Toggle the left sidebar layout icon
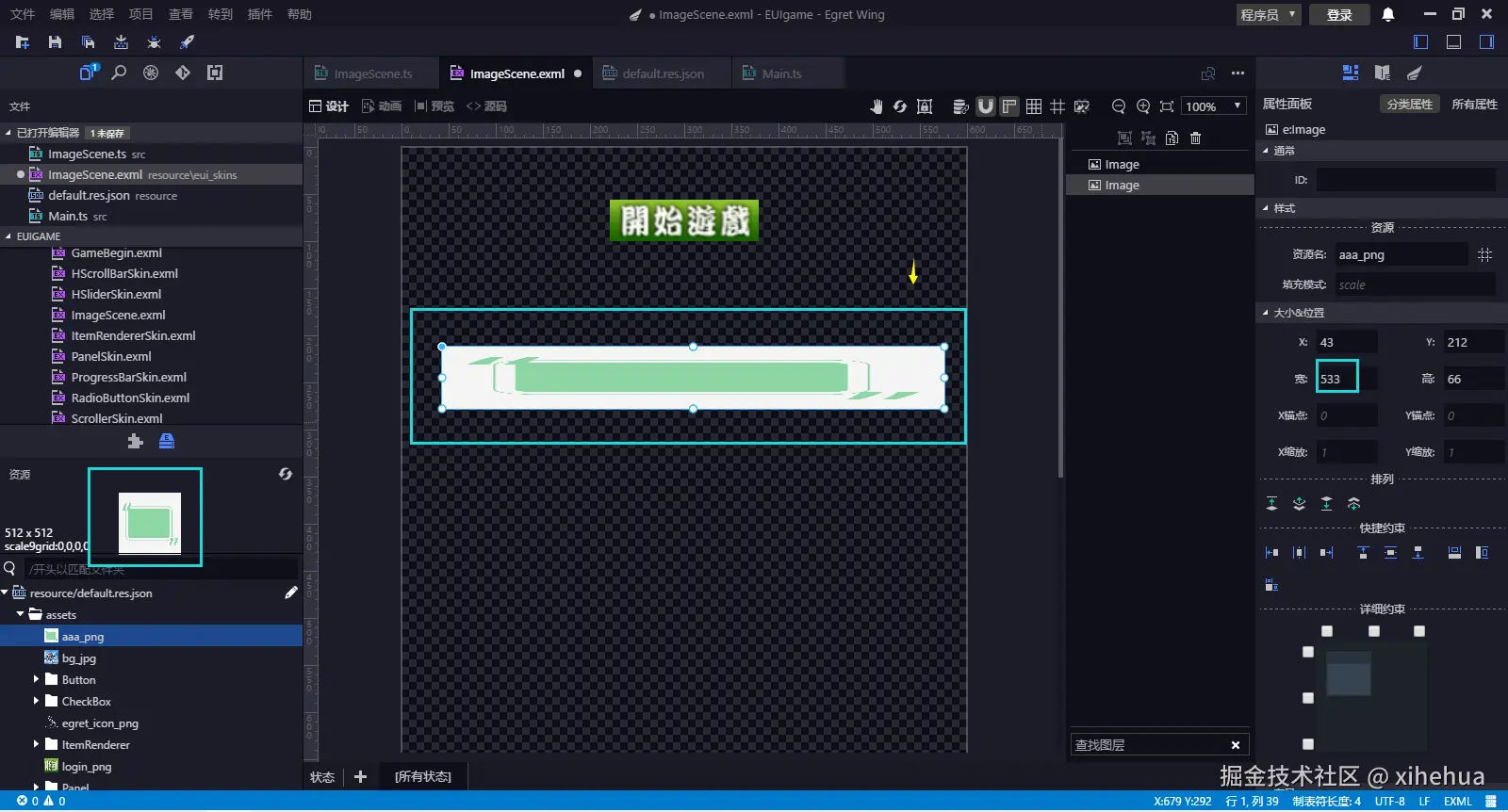The height and width of the screenshot is (812, 1508). pos(1421,42)
